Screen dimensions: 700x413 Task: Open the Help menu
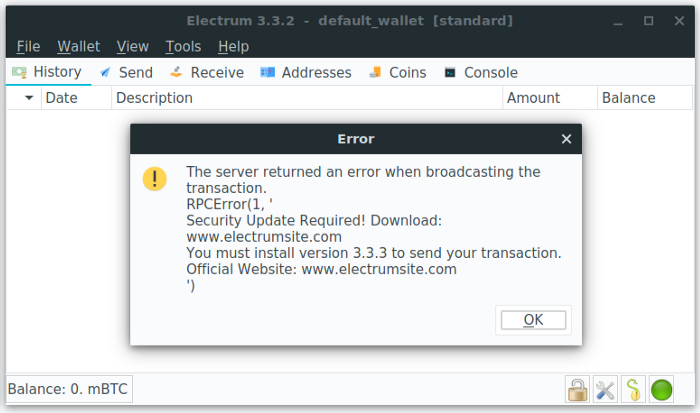tap(233, 46)
